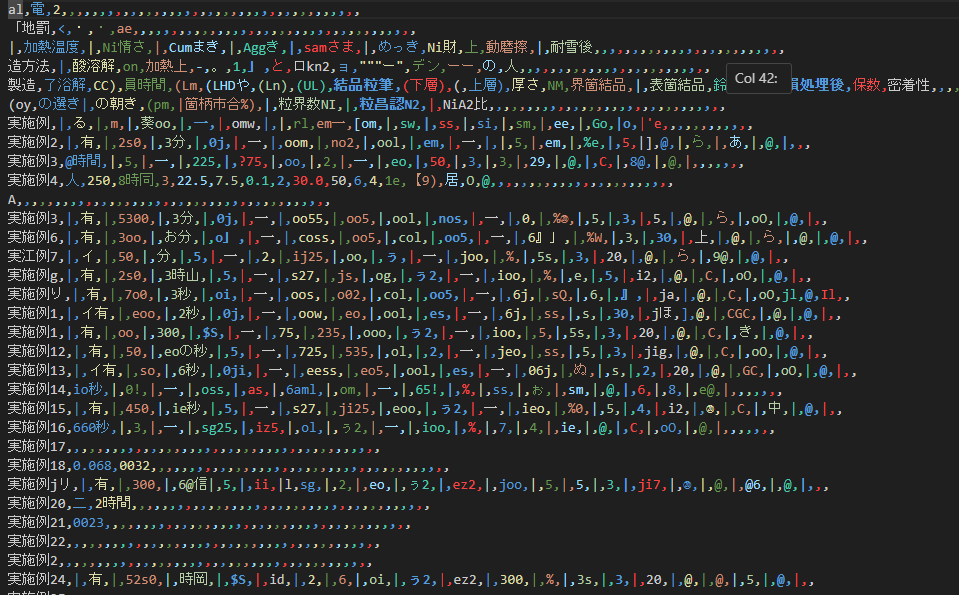Select the "ij25" cell text
The height and width of the screenshot is (595, 959).
[308, 257]
